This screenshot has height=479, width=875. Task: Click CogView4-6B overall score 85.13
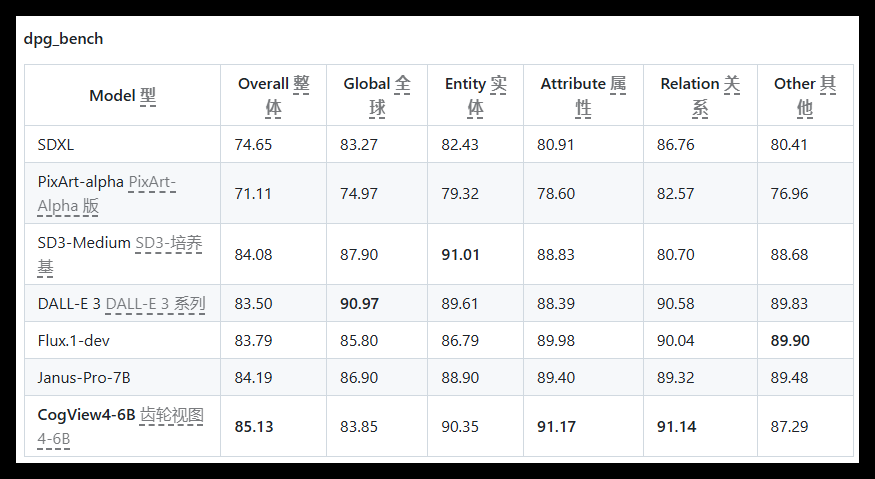pyautogui.click(x=254, y=427)
